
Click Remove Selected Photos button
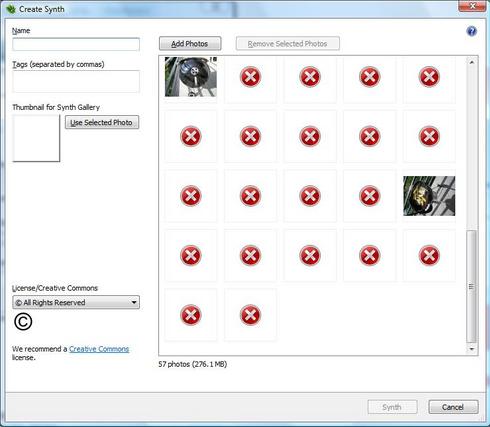coord(288,44)
